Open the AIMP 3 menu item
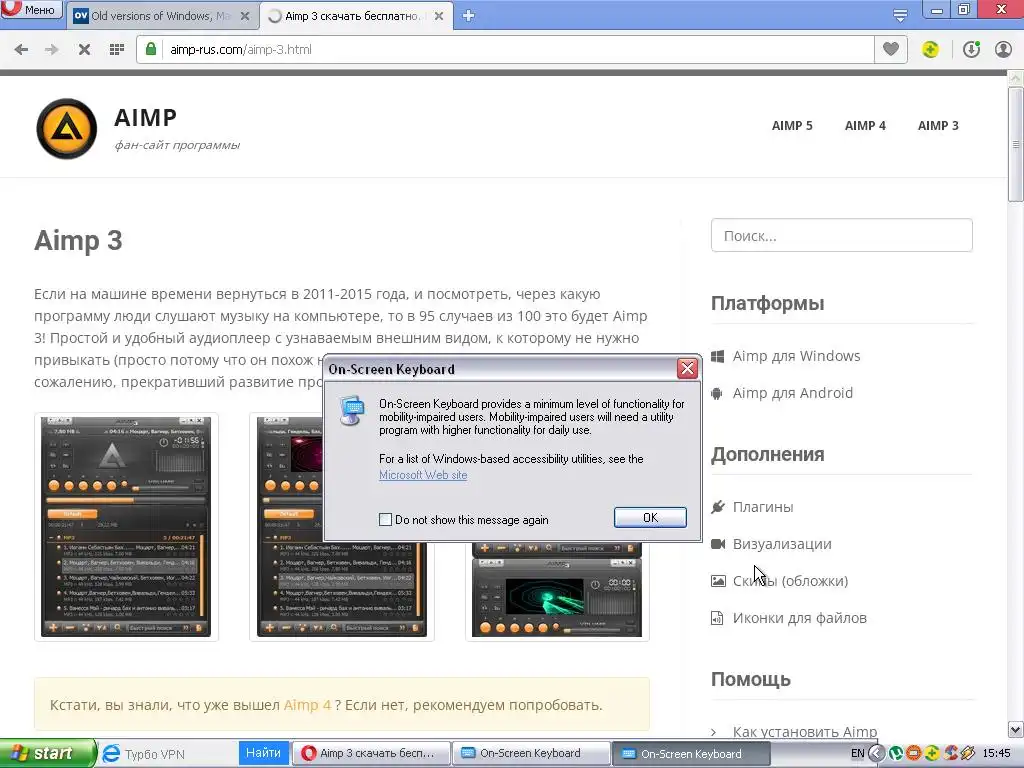 (938, 125)
